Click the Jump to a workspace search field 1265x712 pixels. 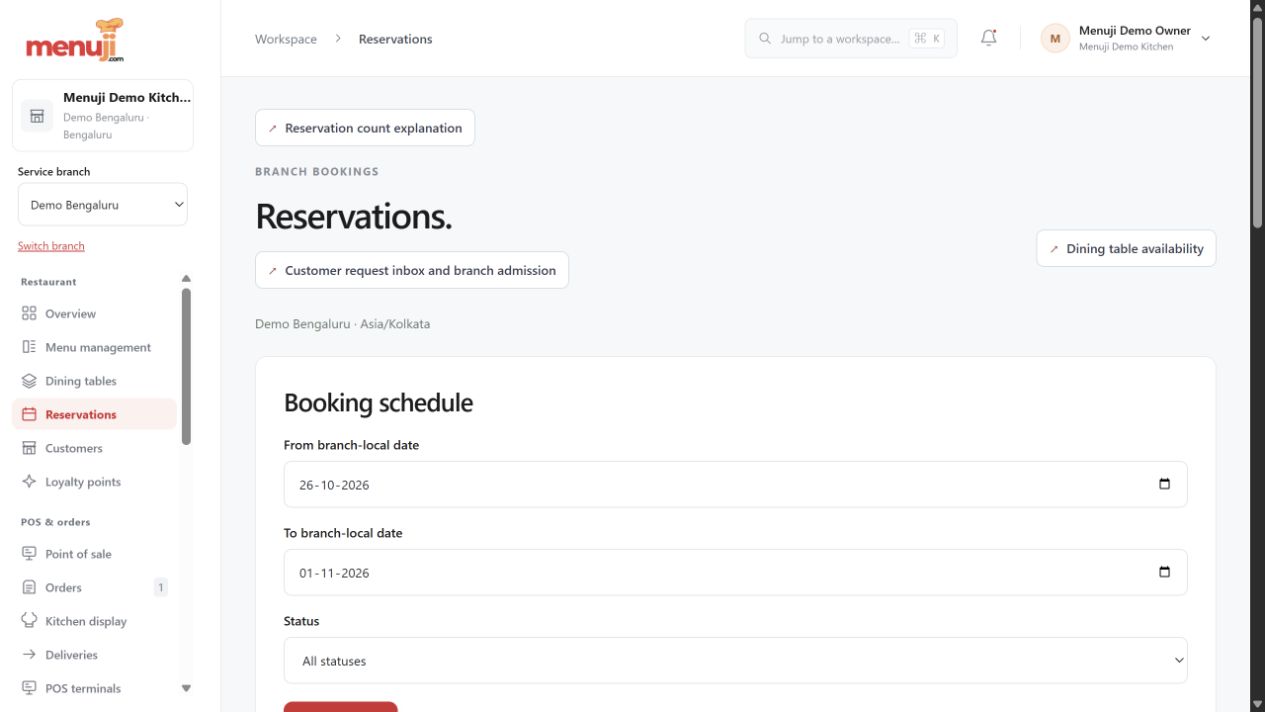point(851,39)
